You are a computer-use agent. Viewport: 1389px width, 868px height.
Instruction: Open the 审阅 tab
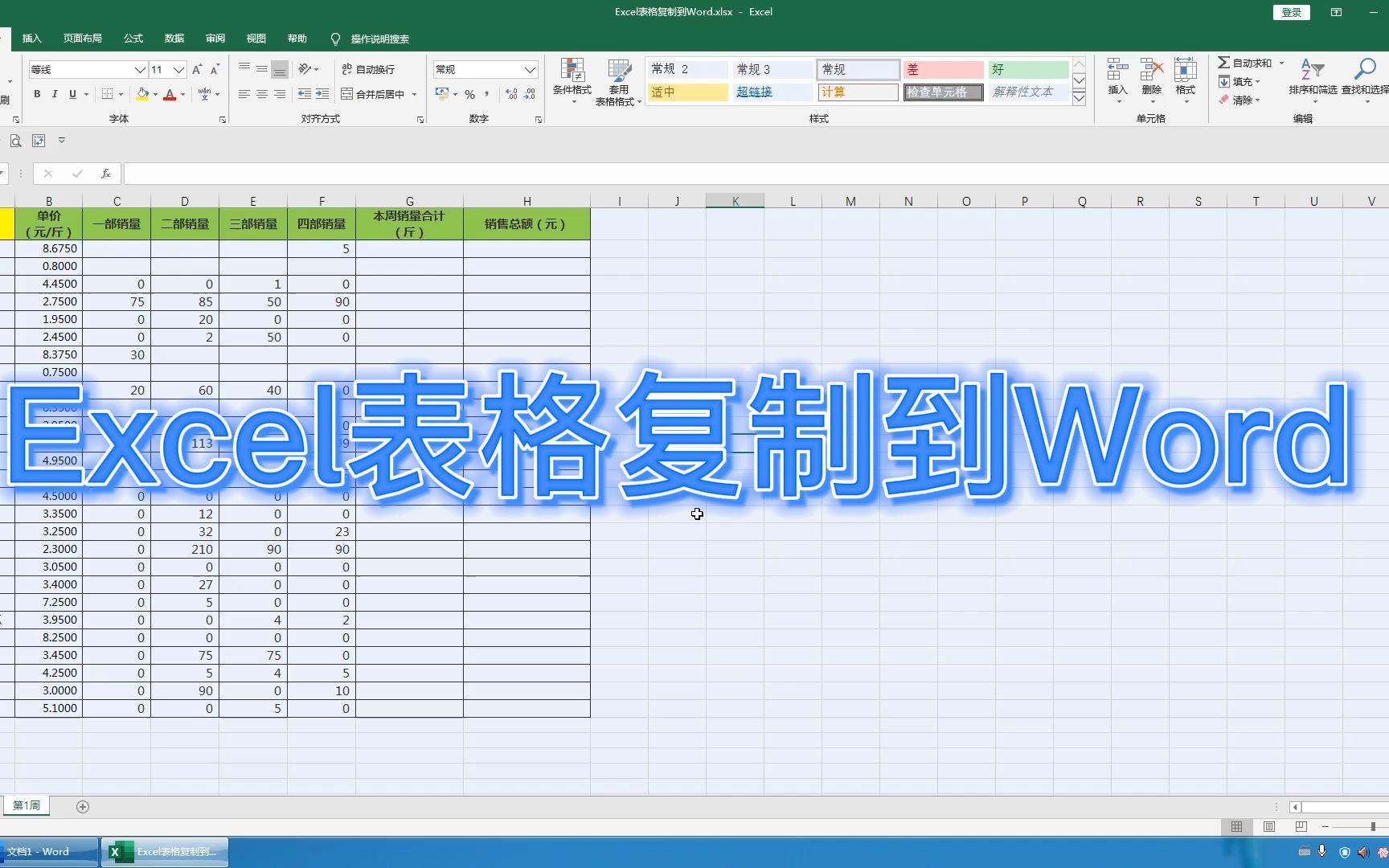[x=215, y=39]
